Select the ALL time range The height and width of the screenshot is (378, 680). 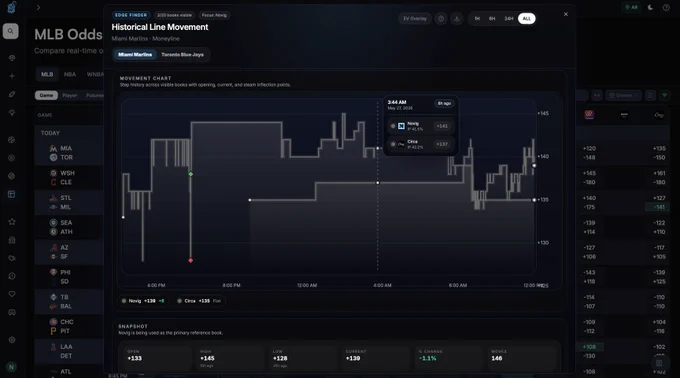(x=526, y=19)
